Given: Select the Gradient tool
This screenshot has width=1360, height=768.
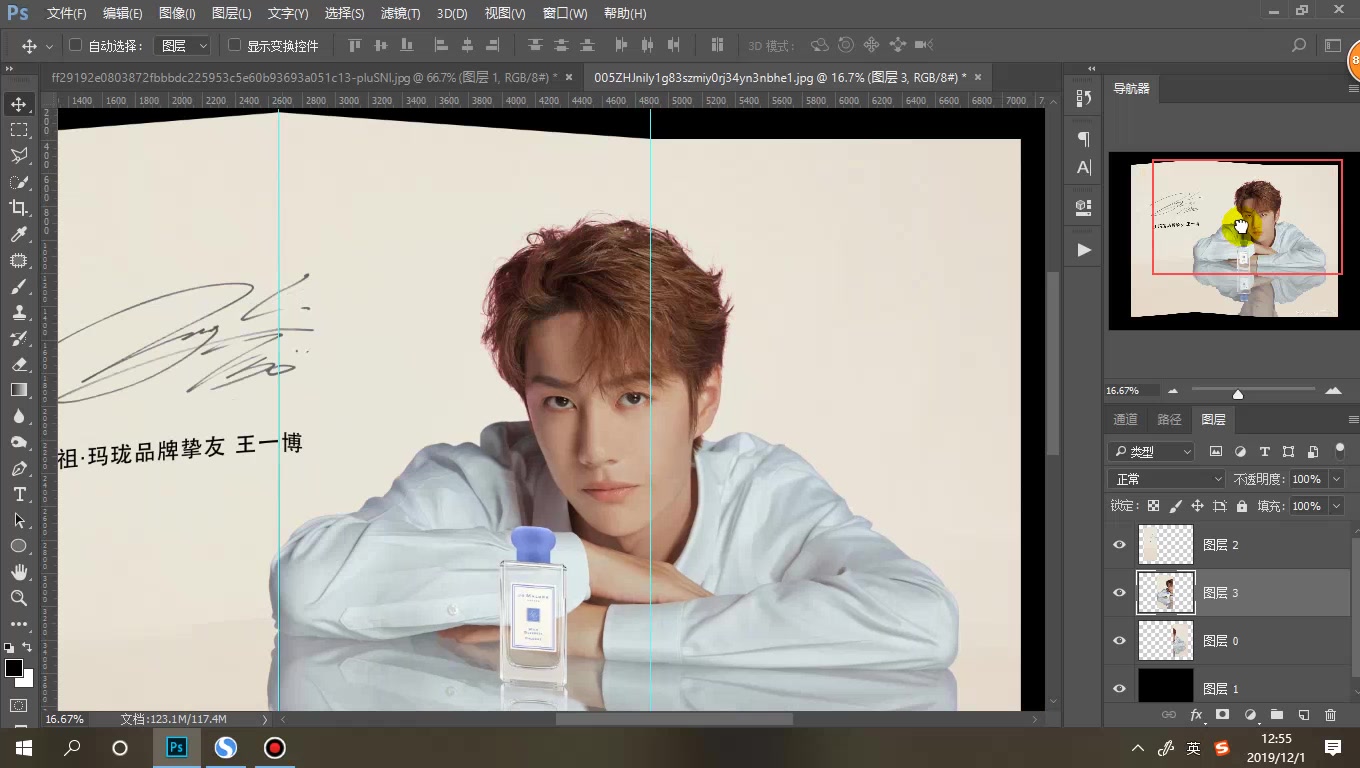Looking at the screenshot, I should pos(18,390).
